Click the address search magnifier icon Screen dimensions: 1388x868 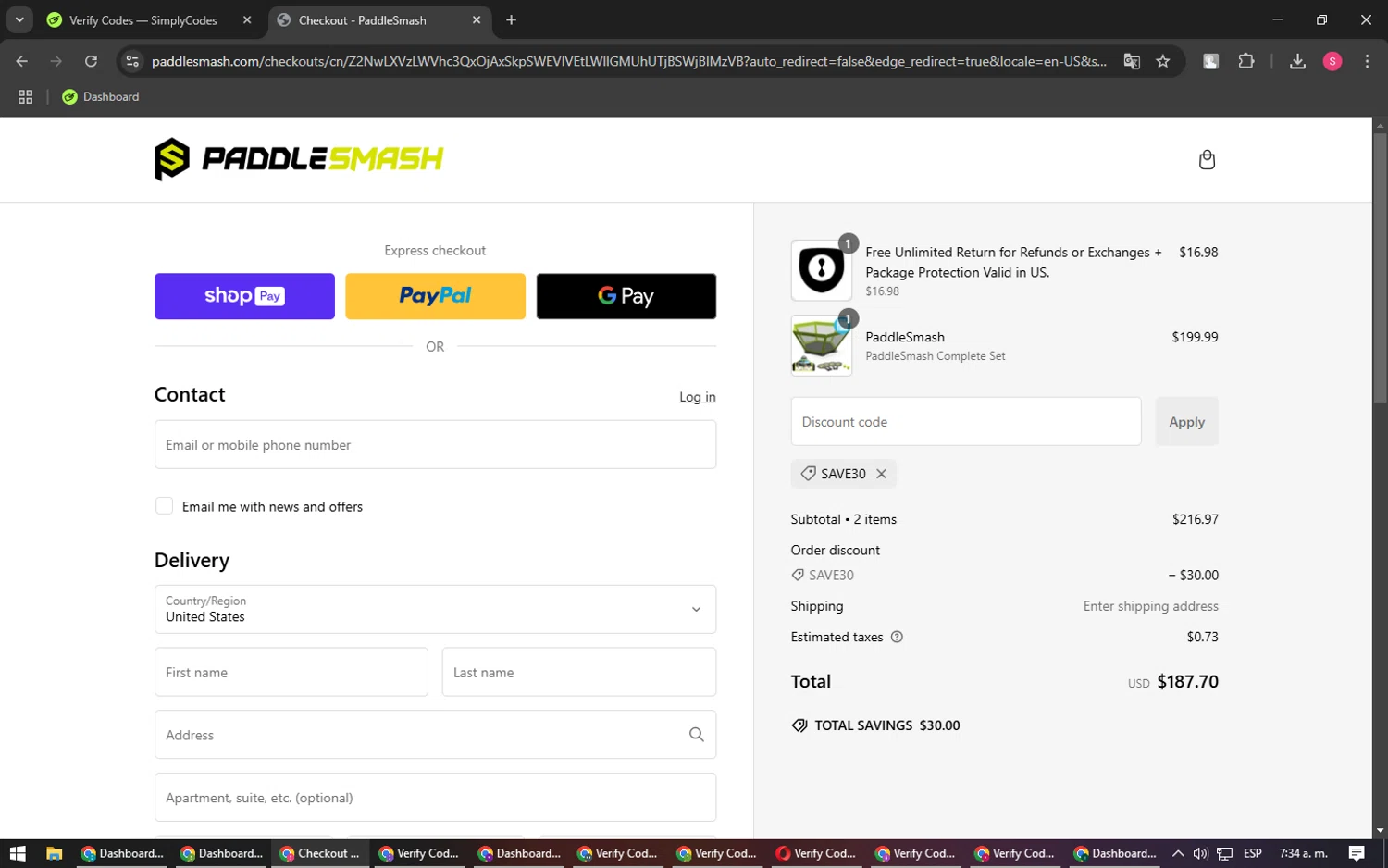click(x=697, y=735)
